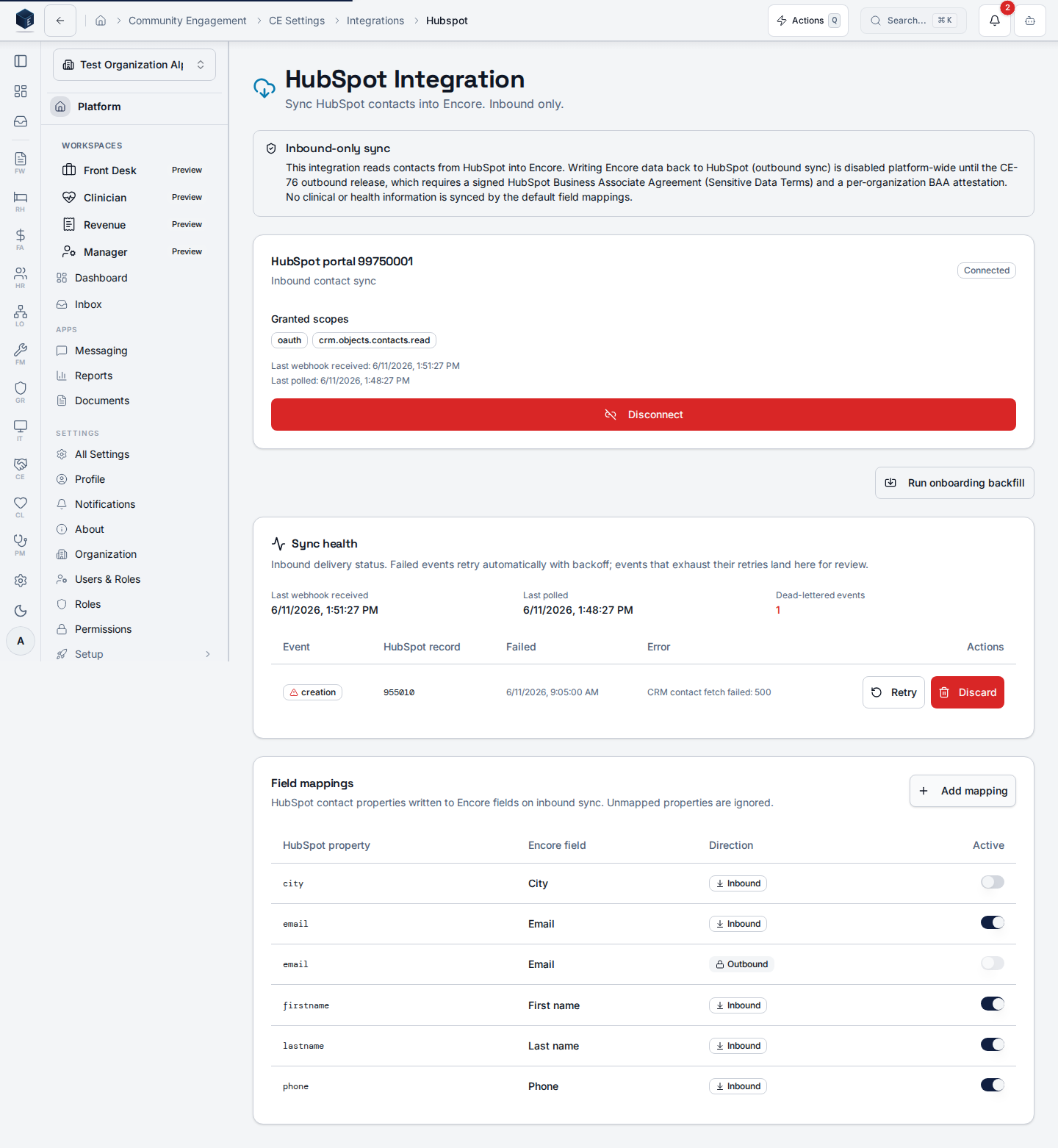Enable the city inbound mapping toggle
This screenshot has height=1148, width=1058.
[992, 882]
